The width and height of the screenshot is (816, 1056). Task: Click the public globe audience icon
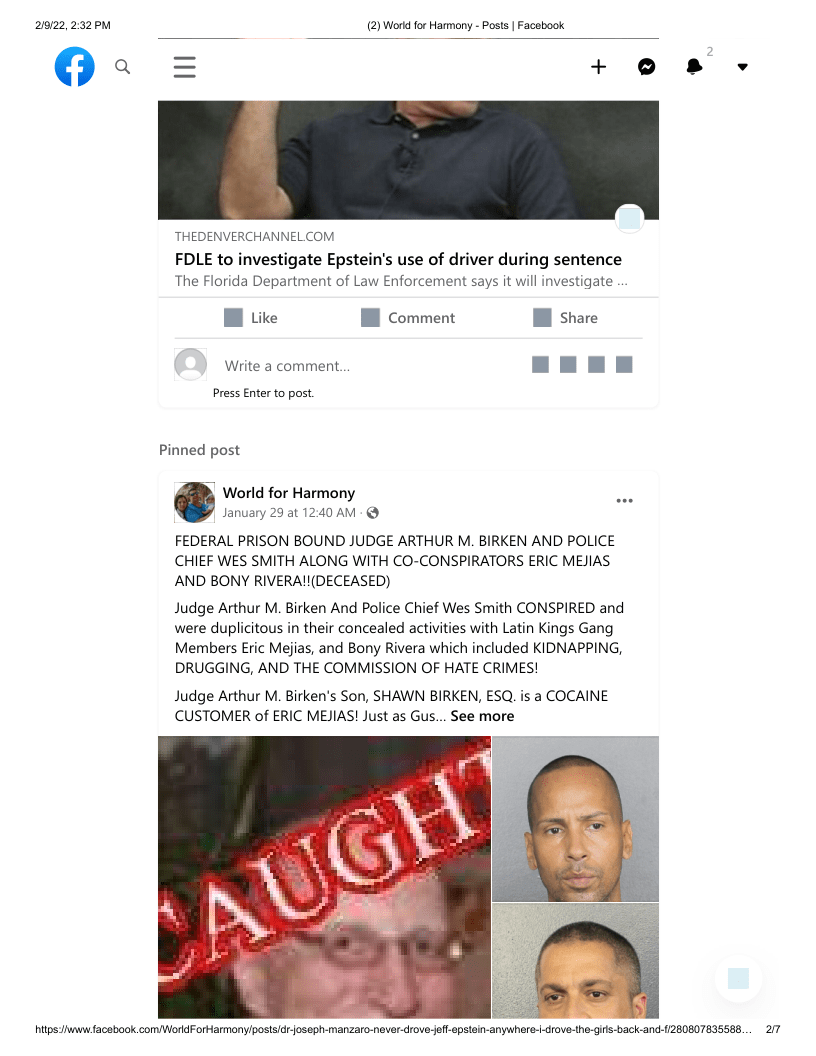click(372, 513)
